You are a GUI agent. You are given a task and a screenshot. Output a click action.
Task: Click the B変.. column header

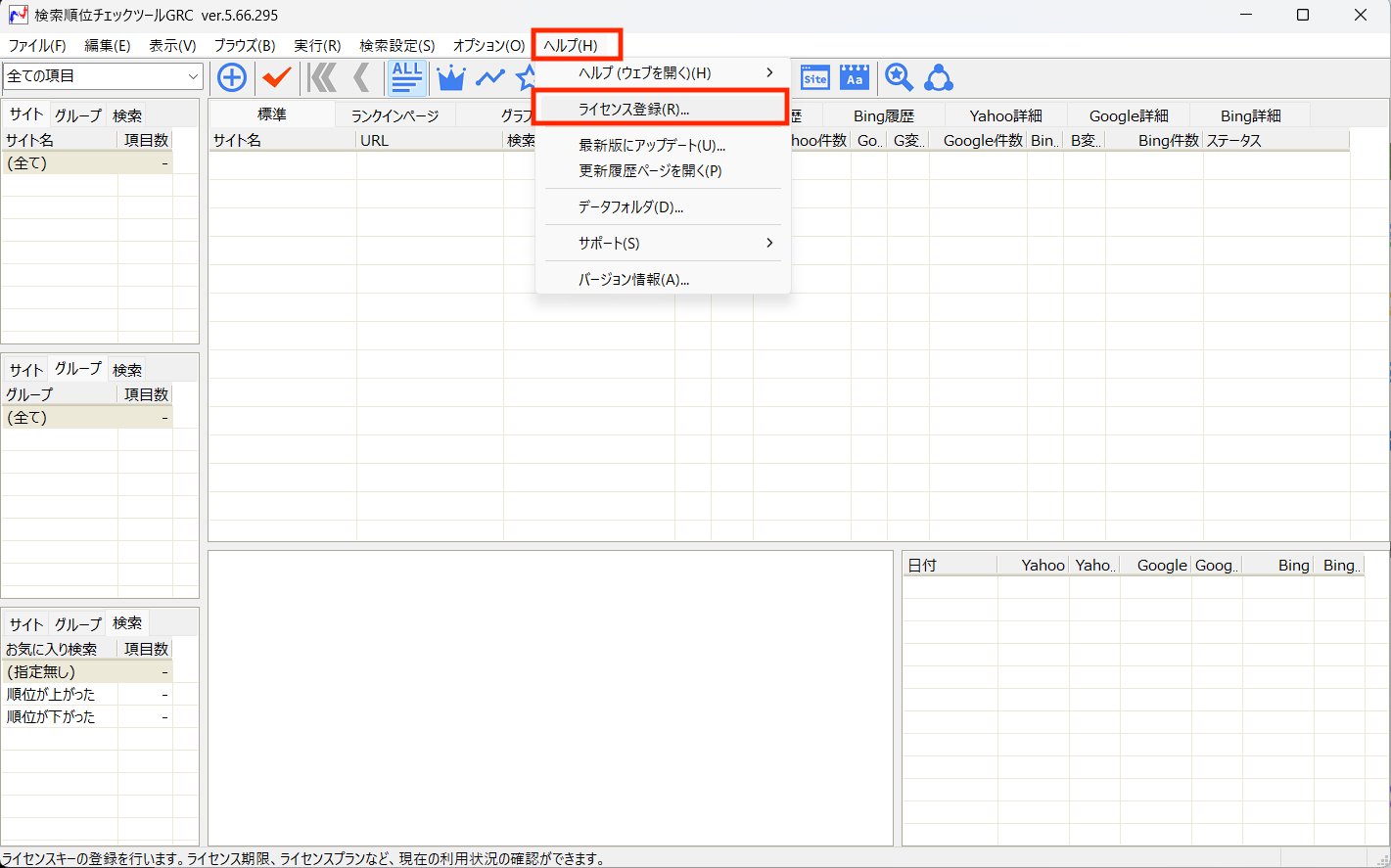coord(1085,140)
